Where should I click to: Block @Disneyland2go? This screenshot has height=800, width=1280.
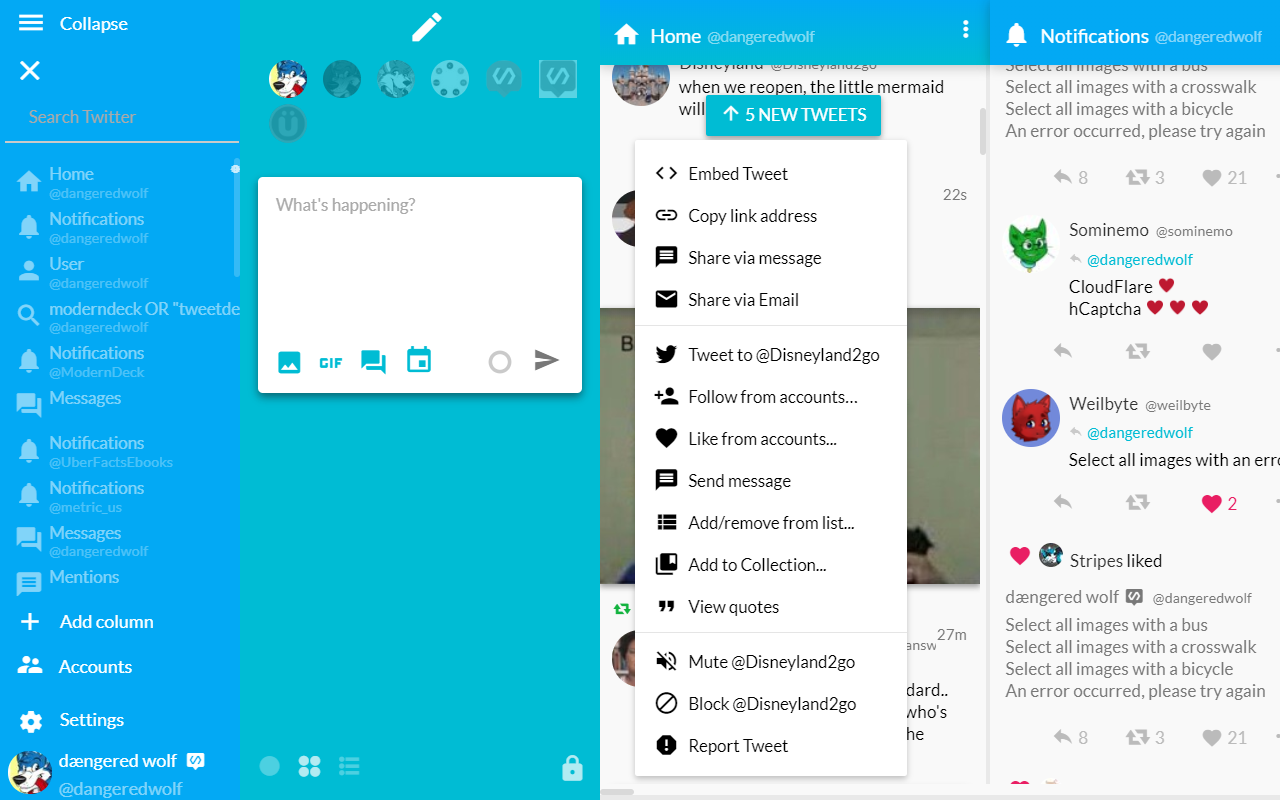click(771, 704)
